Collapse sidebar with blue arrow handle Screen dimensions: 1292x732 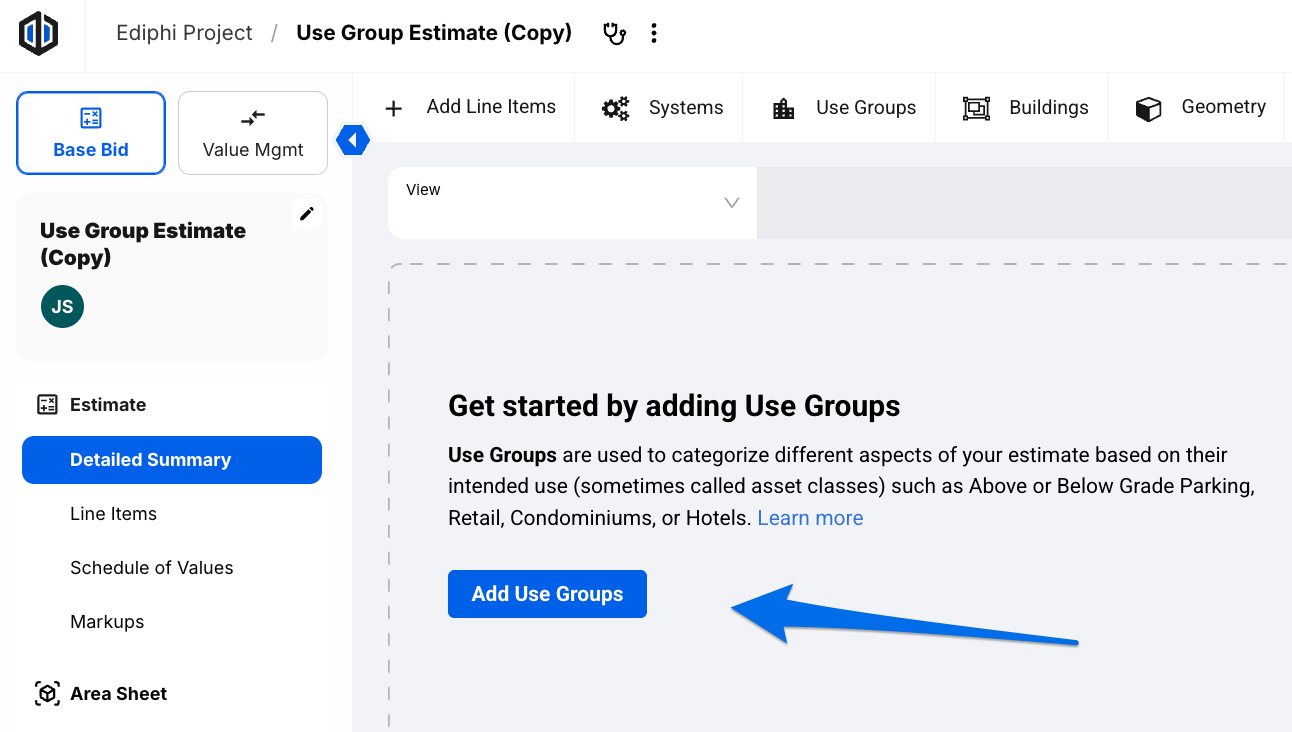tap(353, 140)
